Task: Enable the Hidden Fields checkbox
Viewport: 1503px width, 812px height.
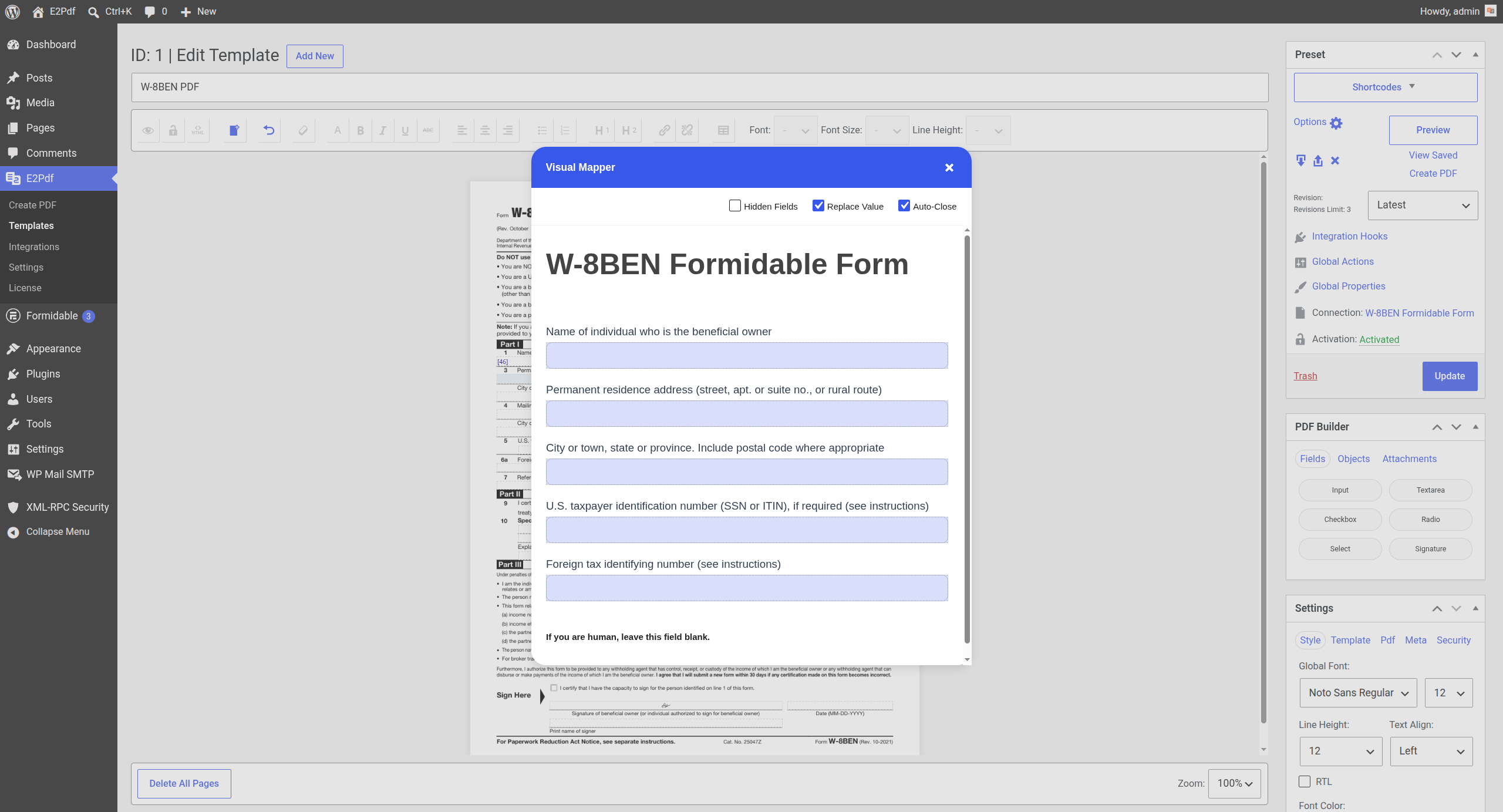Action: tap(734, 205)
